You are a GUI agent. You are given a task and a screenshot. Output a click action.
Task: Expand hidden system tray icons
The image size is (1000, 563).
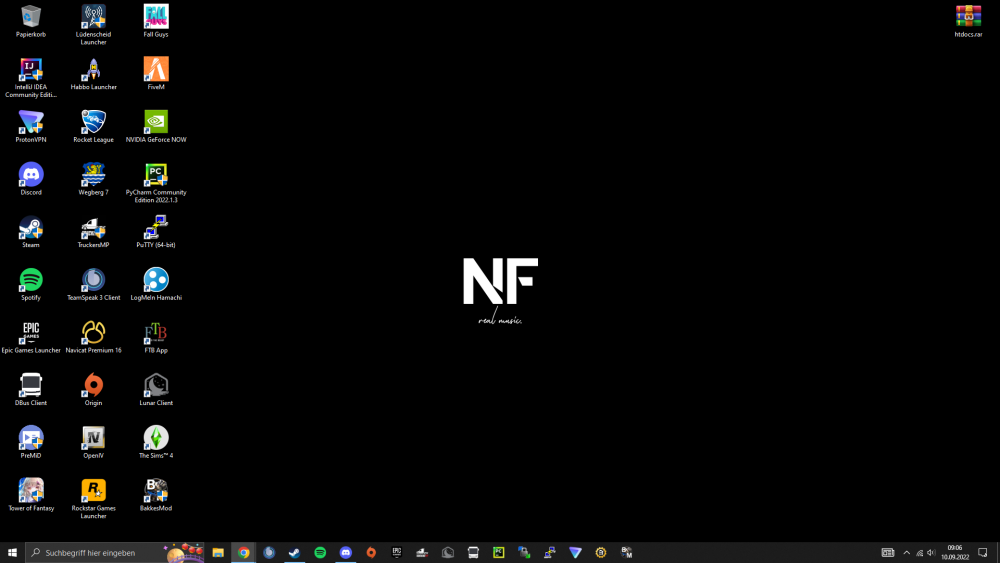tap(906, 552)
